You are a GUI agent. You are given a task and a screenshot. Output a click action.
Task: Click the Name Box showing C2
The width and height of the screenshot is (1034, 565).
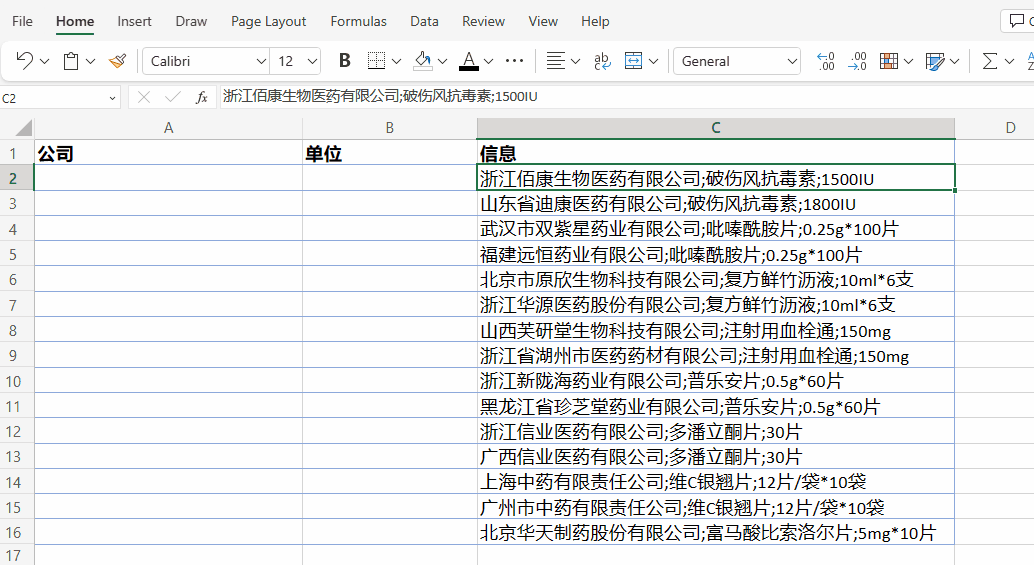[51, 98]
